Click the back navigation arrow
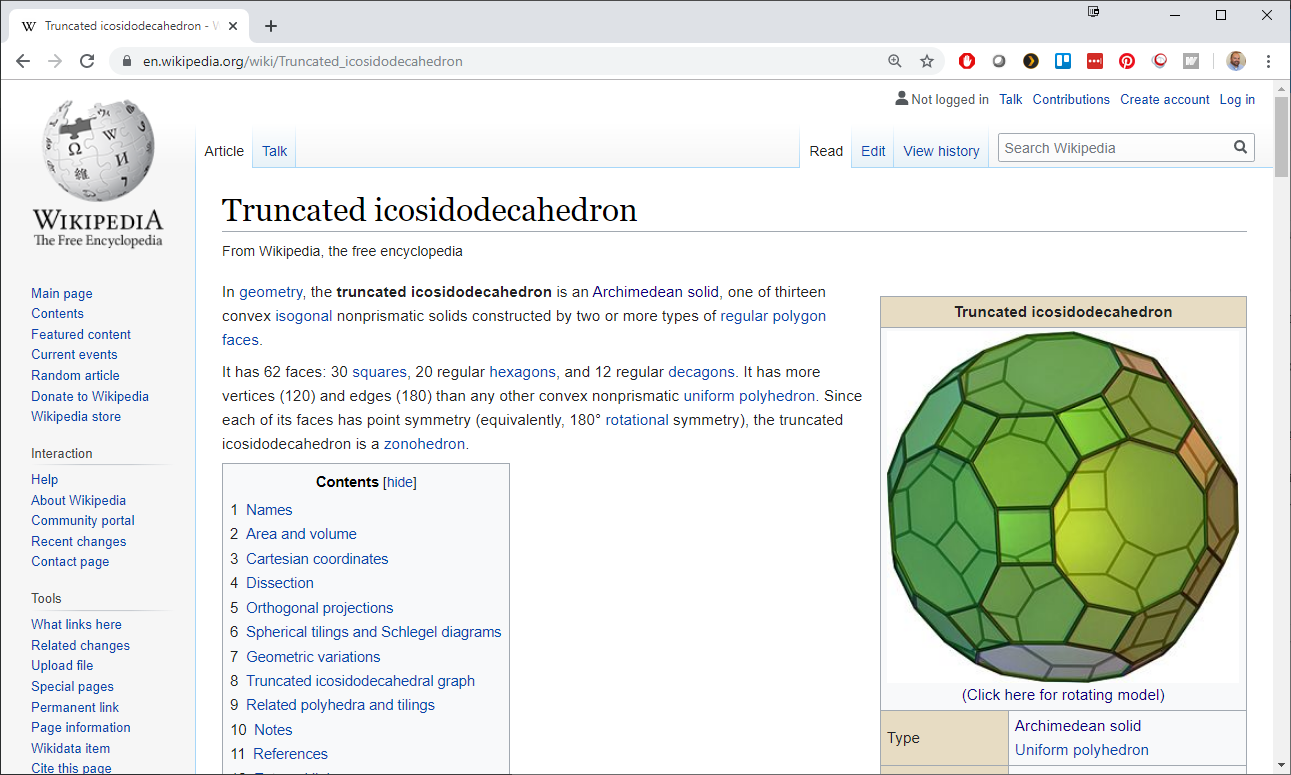Screen dimensions: 1291x775 [23, 61]
